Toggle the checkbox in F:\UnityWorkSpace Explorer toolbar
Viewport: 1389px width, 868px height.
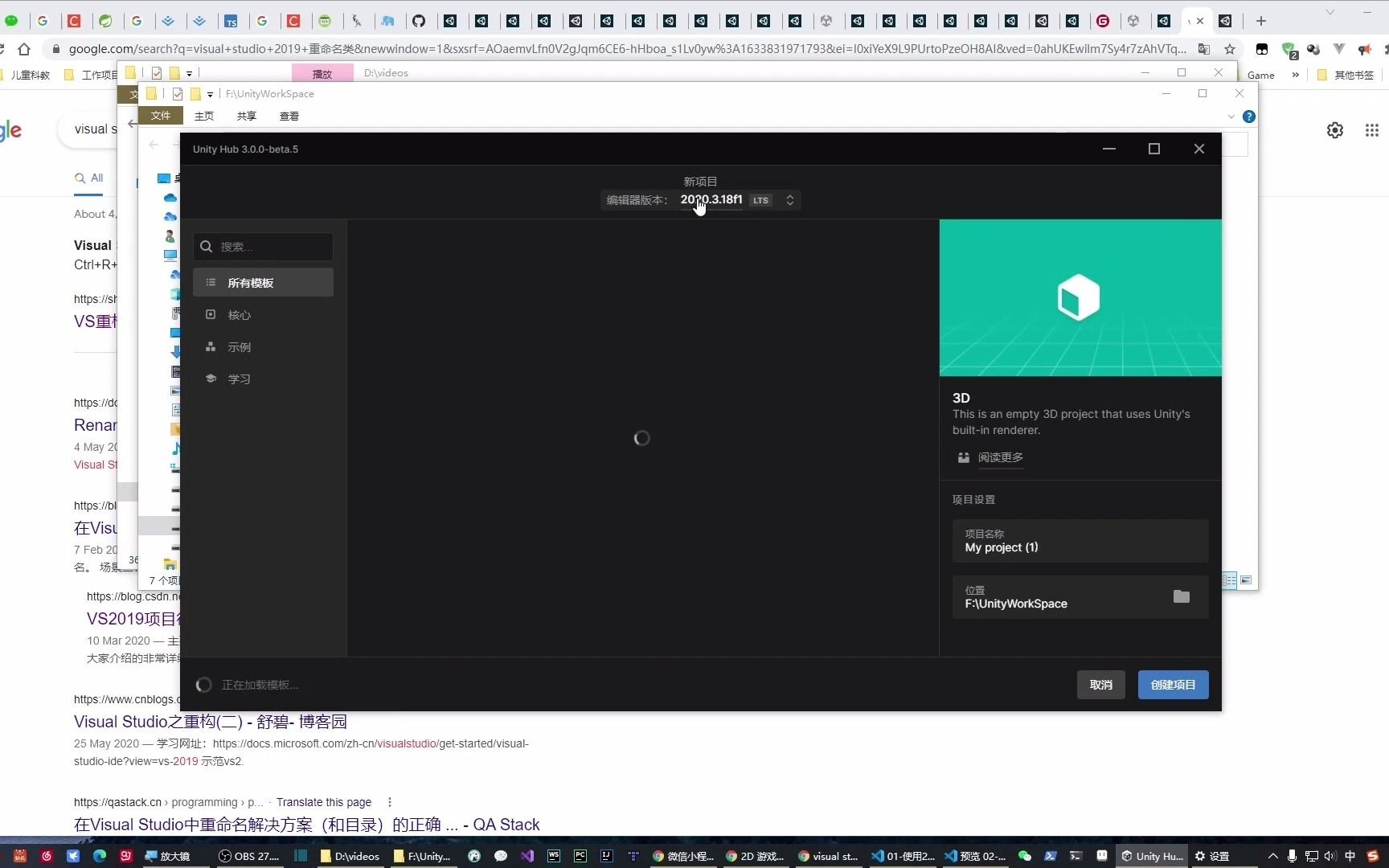177,94
